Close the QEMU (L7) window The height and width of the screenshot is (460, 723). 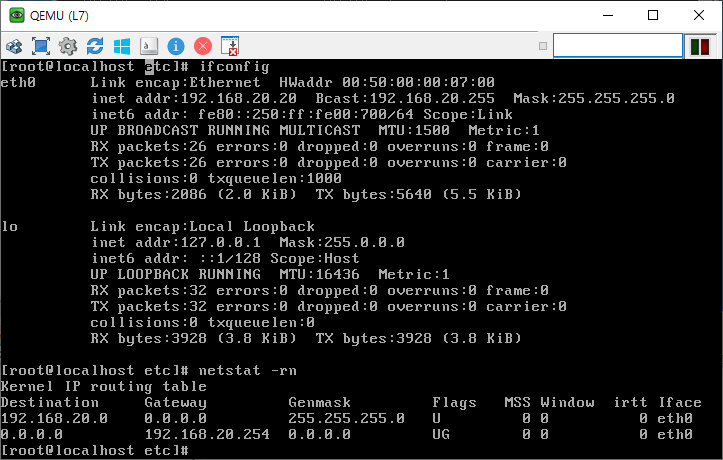[699, 15]
